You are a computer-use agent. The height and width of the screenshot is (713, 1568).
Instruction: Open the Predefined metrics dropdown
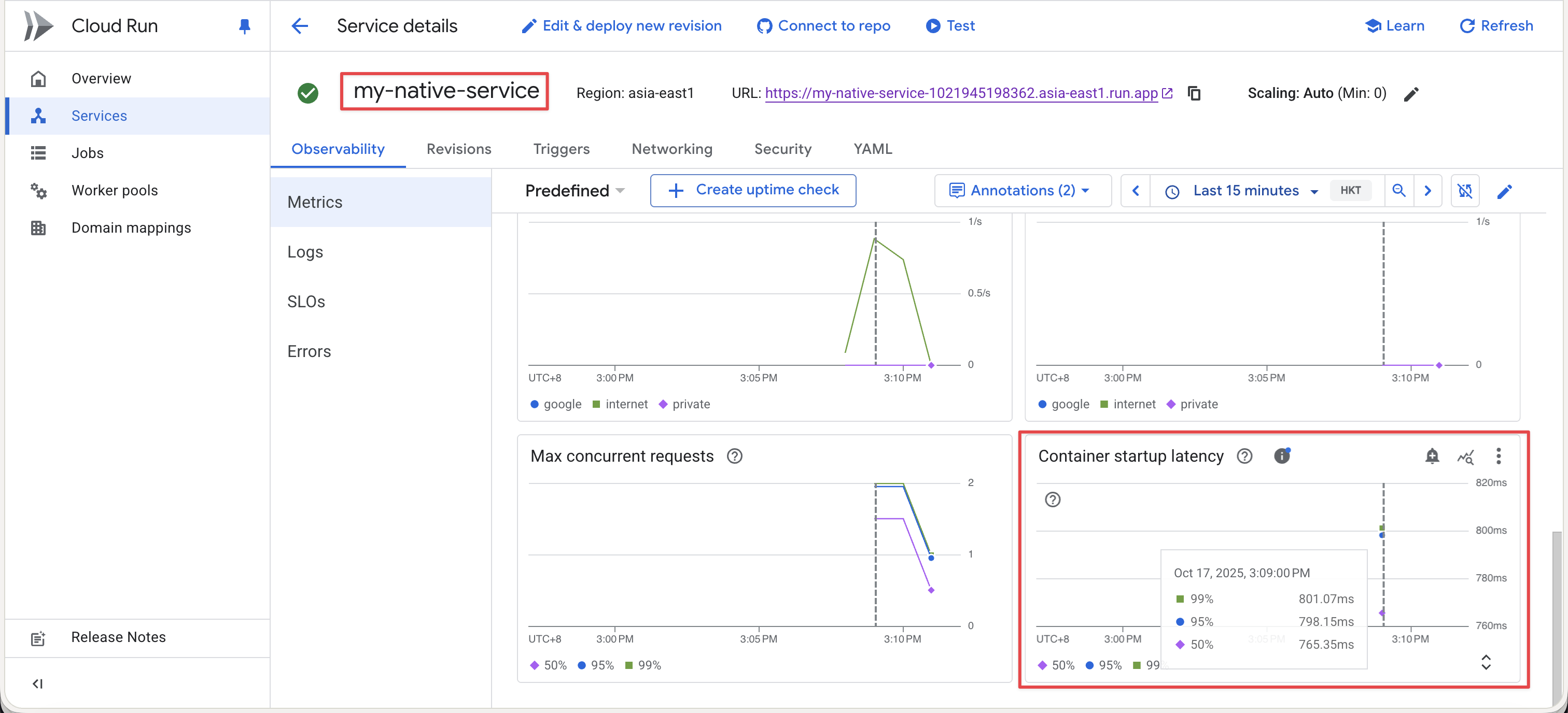[x=574, y=190]
